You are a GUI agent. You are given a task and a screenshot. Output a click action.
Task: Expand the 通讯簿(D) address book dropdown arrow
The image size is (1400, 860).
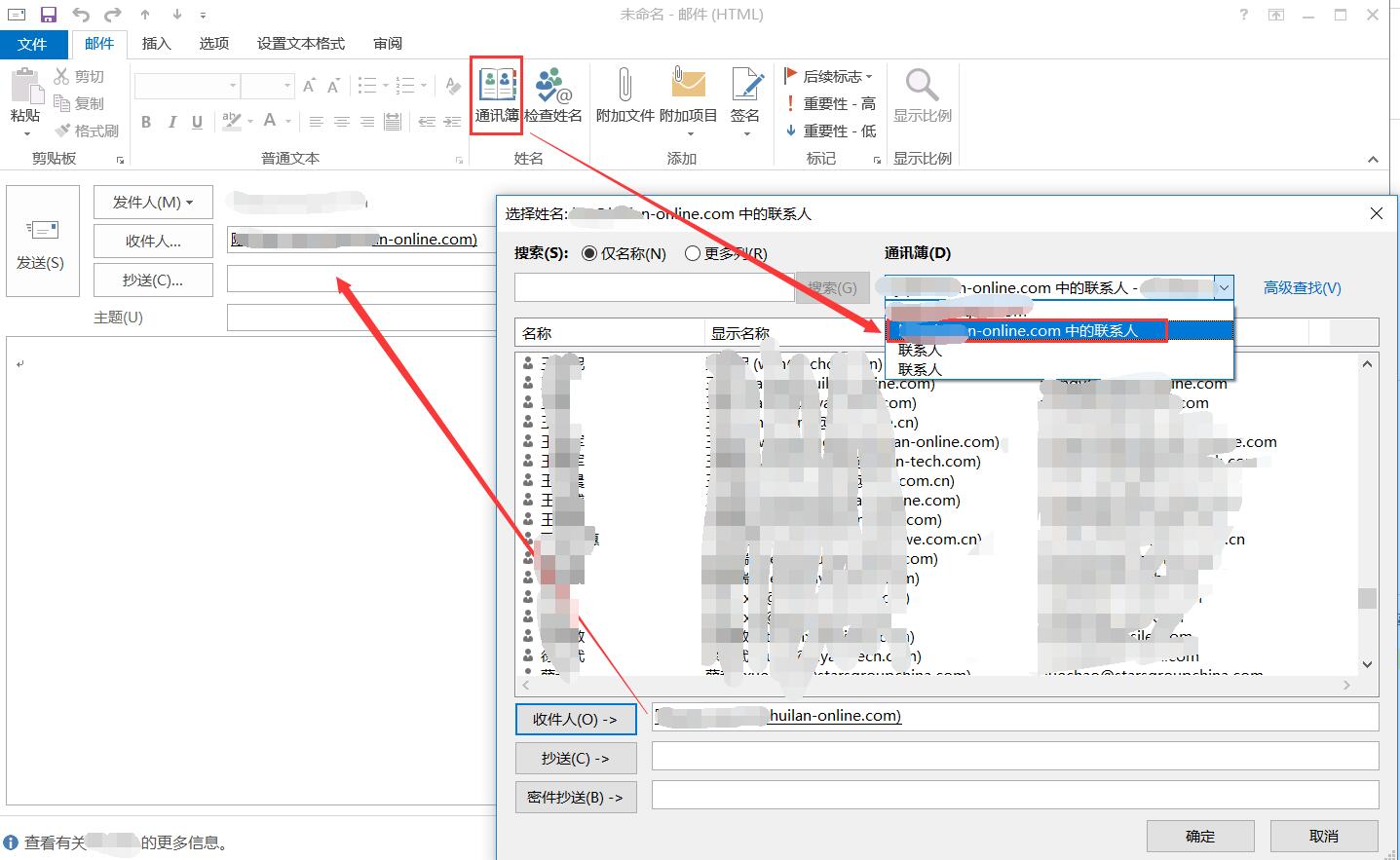coord(1224,287)
